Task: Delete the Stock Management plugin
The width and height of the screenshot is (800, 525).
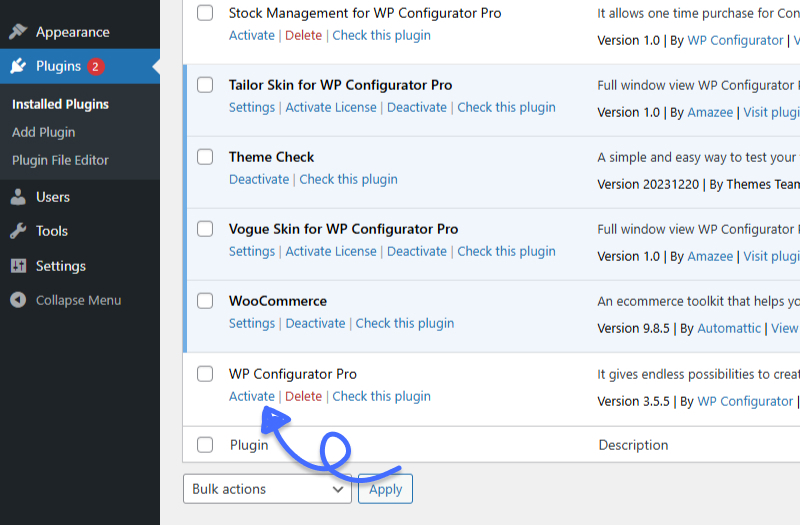Action: coord(303,35)
